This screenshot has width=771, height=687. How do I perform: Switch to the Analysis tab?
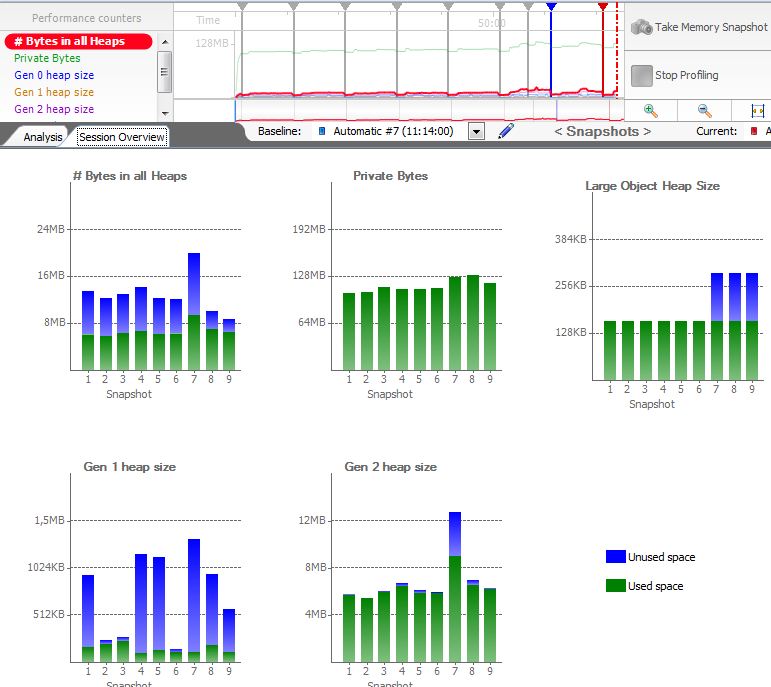pyautogui.click(x=43, y=137)
